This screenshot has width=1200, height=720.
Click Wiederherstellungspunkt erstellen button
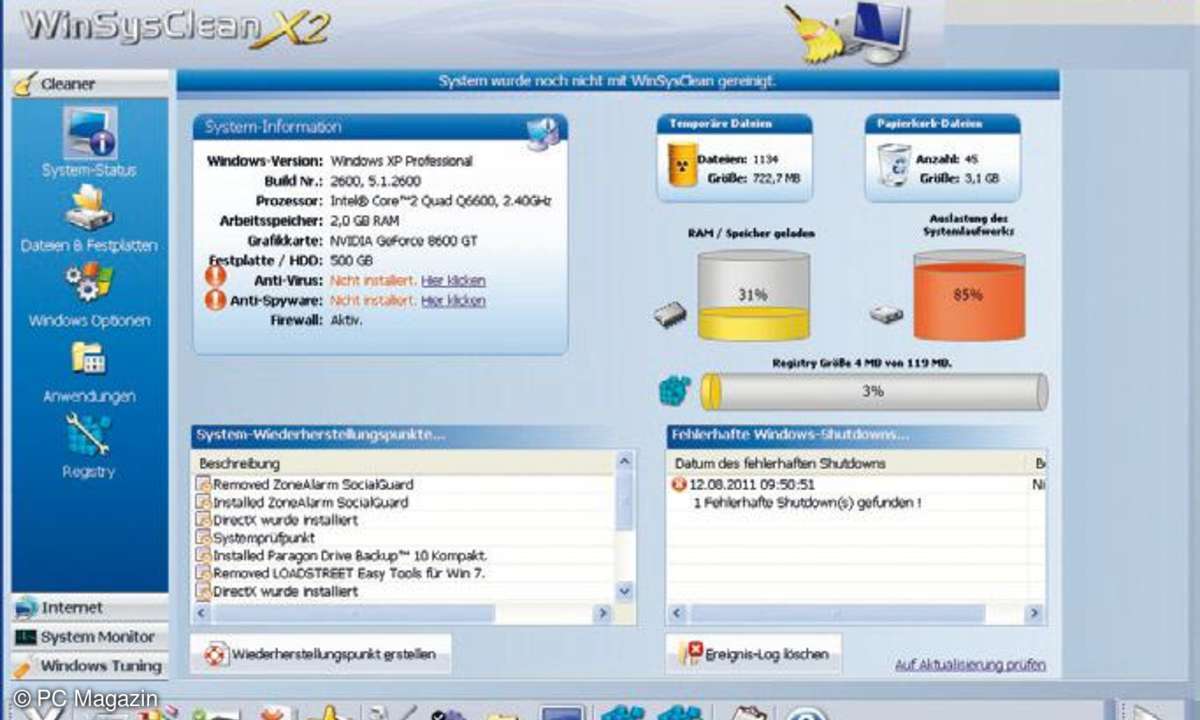pos(321,655)
